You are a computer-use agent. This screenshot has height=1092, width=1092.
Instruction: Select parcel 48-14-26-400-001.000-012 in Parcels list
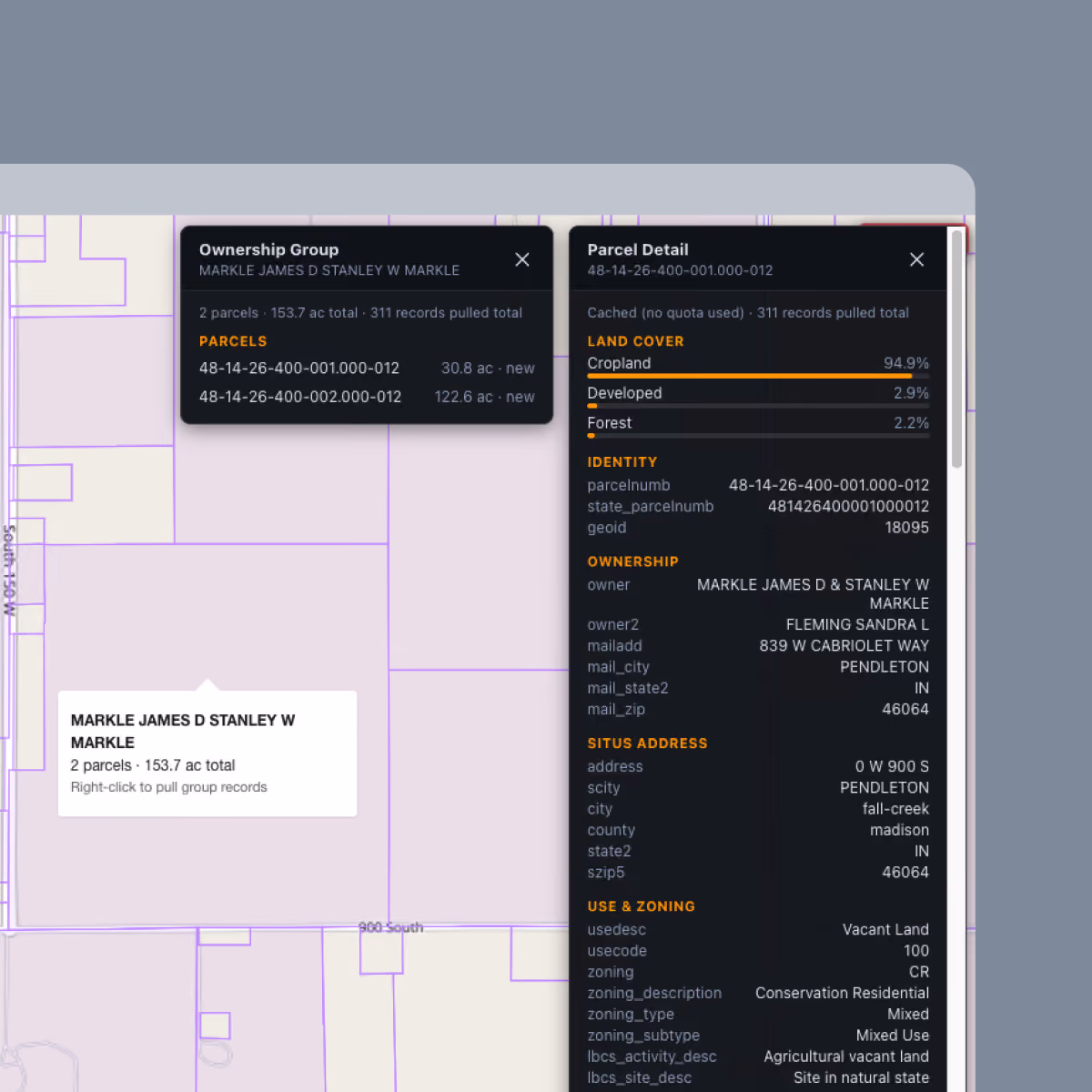[367, 369]
